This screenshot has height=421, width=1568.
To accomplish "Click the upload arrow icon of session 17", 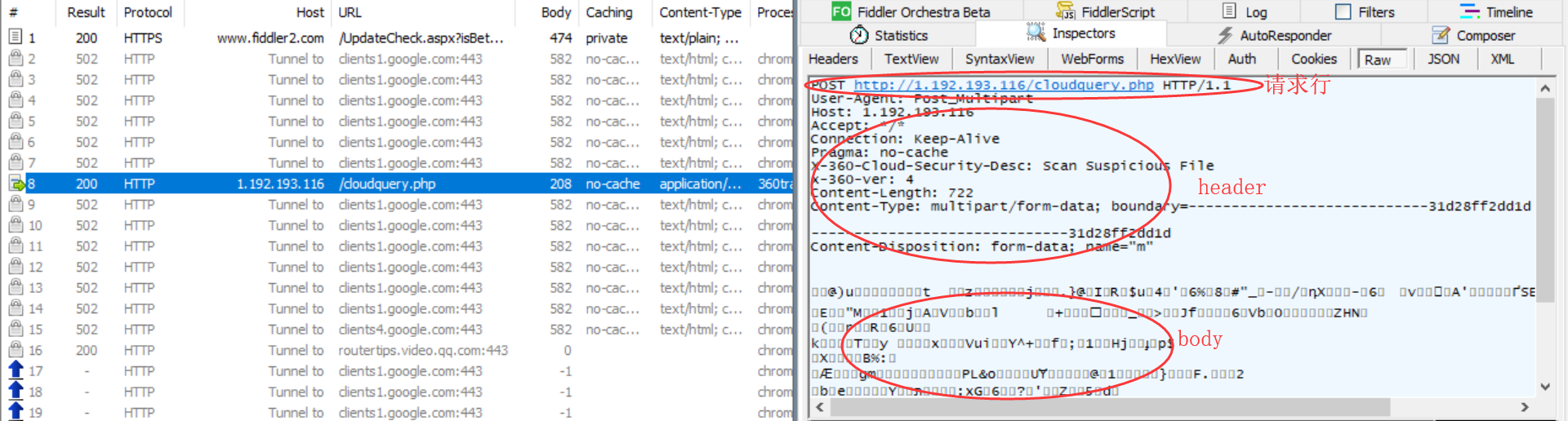I will 16,370.
